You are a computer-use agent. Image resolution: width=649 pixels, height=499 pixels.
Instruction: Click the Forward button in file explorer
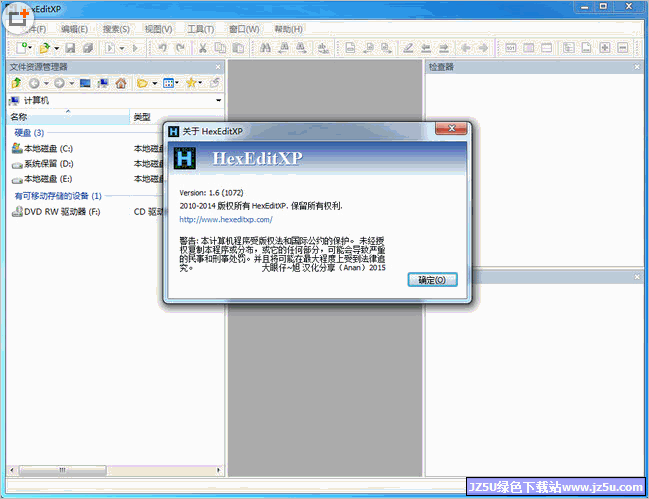coord(60,83)
